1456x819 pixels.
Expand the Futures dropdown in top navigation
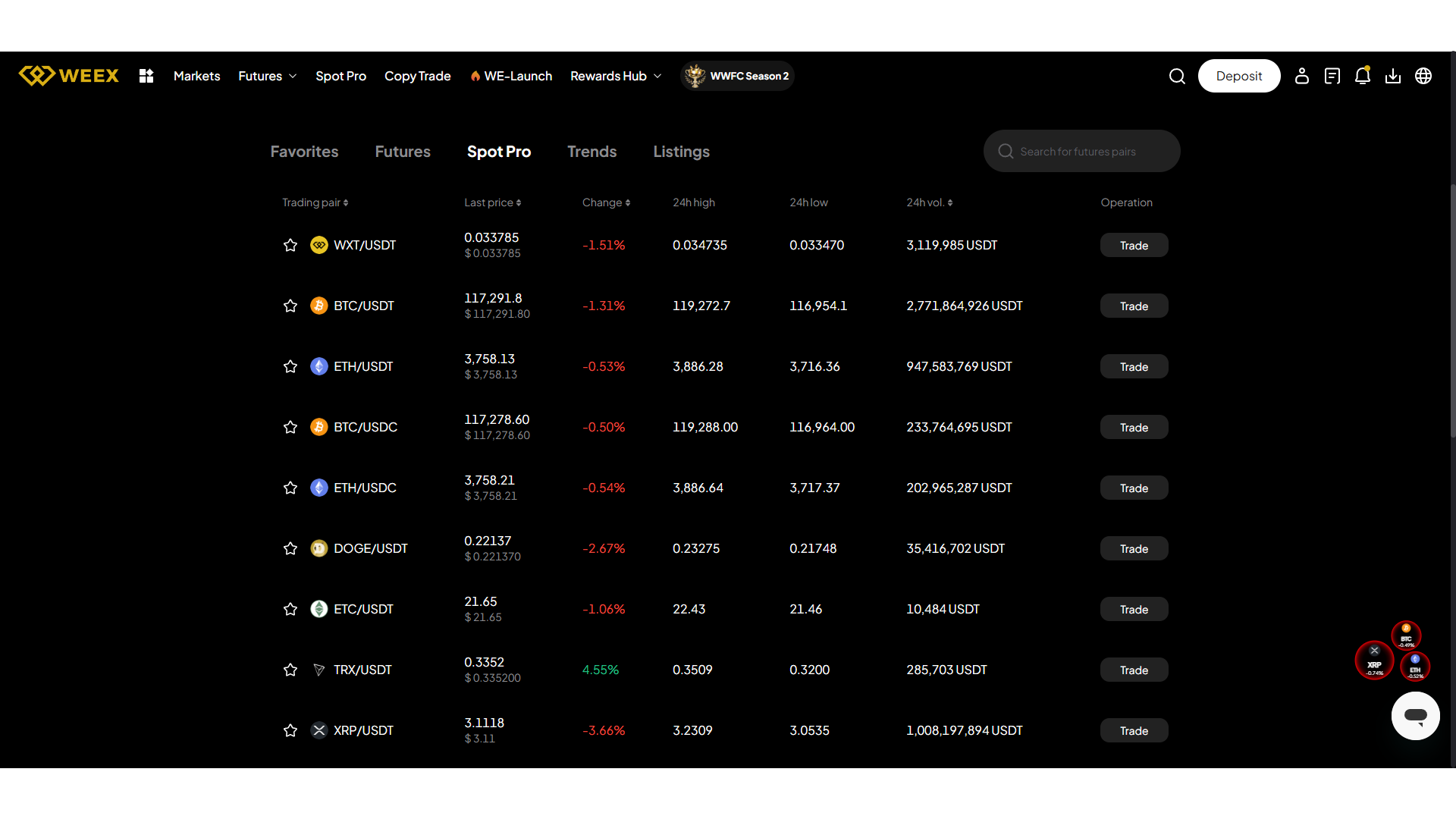(x=268, y=76)
